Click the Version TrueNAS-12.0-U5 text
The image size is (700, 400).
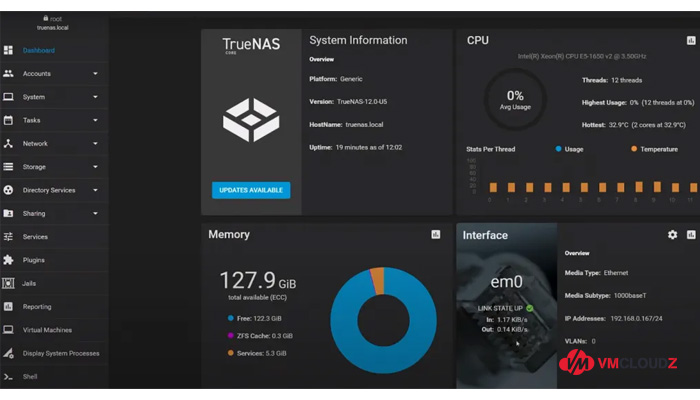(x=348, y=102)
